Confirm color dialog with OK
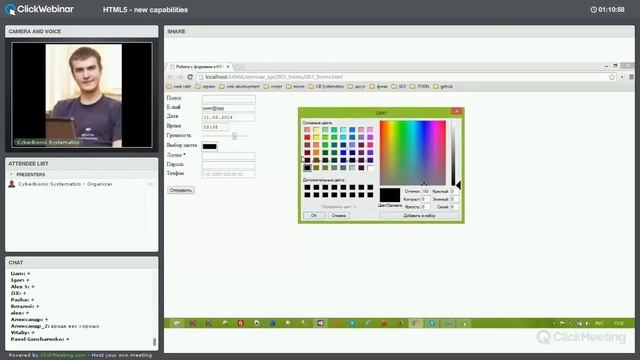640x360 pixels. pos(313,216)
